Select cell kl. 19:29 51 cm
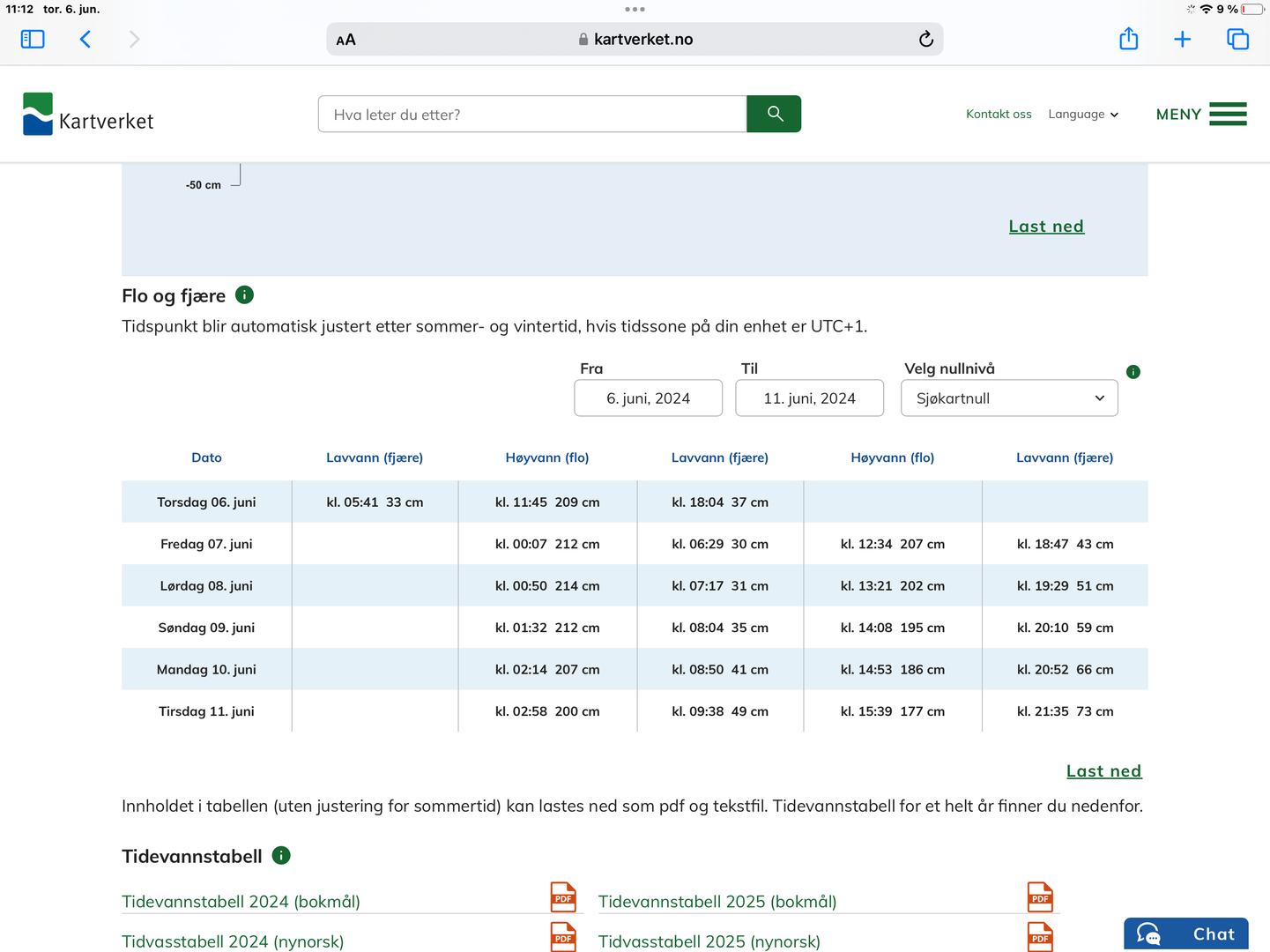Viewport: 1270px width, 952px height. pos(1065,586)
